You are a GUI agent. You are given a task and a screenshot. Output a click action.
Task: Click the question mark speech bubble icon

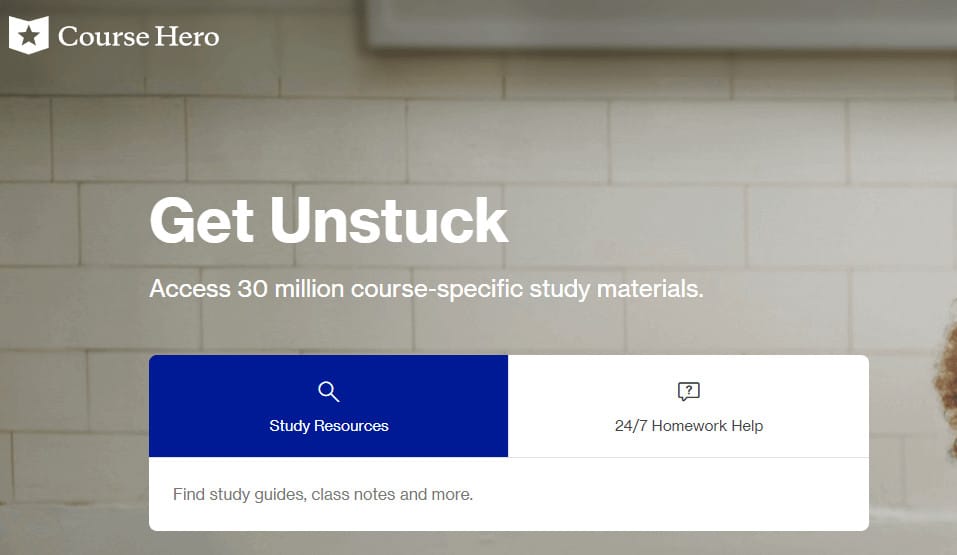[688, 391]
